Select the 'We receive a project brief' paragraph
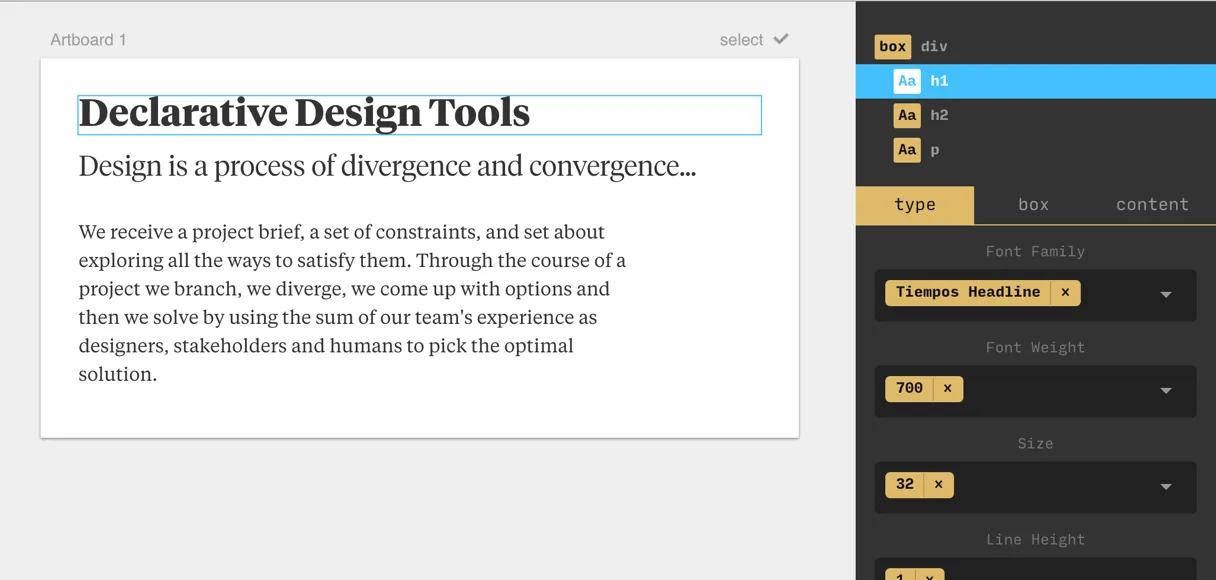The height and width of the screenshot is (580, 1216). (352, 303)
